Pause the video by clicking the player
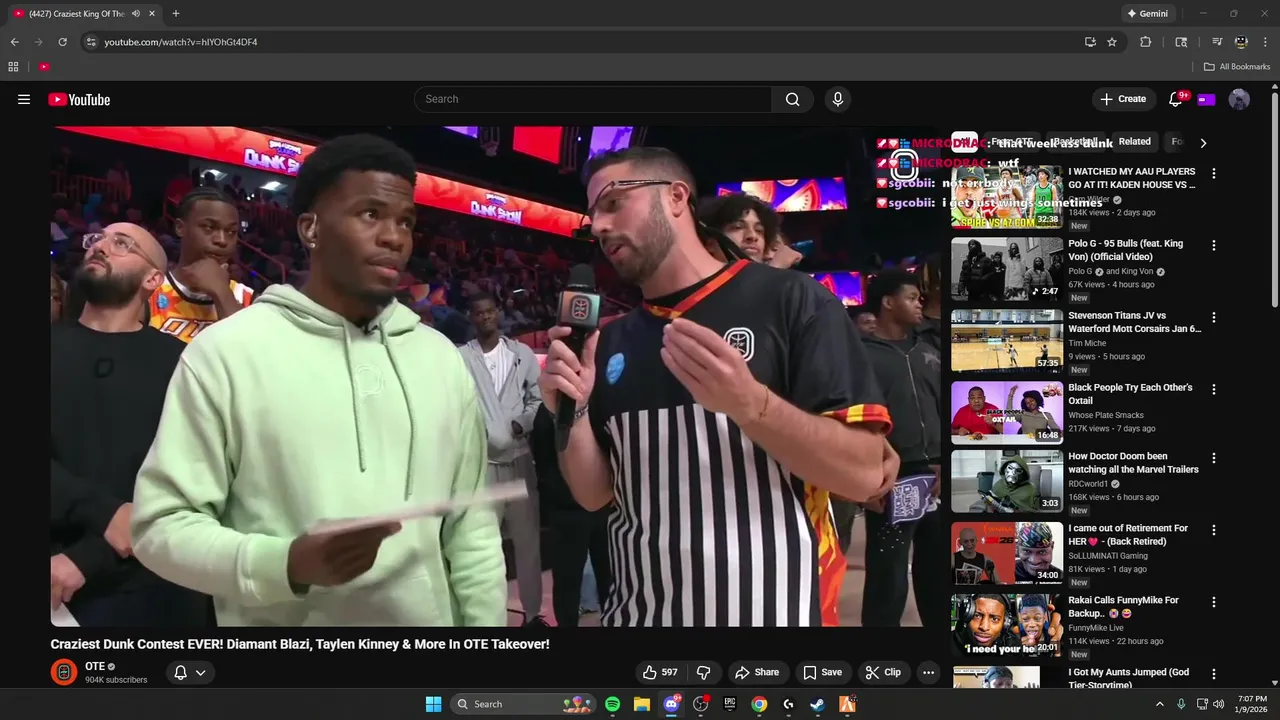This screenshot has height=720, width=1280. click(x=495, y=376)
